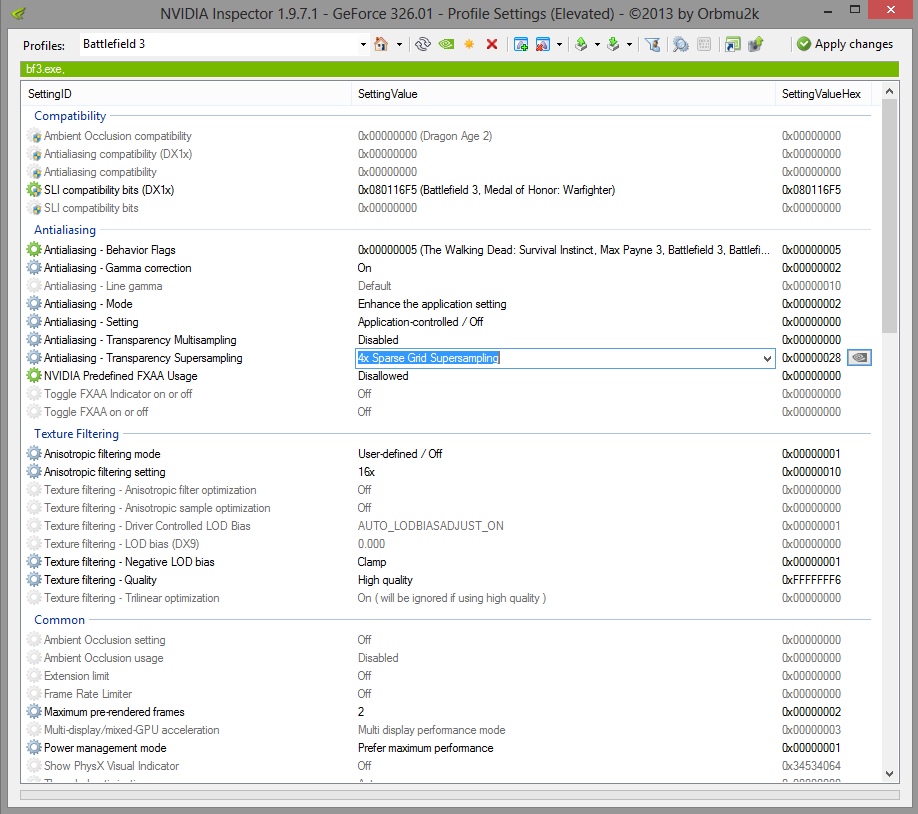This screenshot has height=814, width=918.
Task: Select the Anisotropic filtering setting row
Action: (449, 471)
